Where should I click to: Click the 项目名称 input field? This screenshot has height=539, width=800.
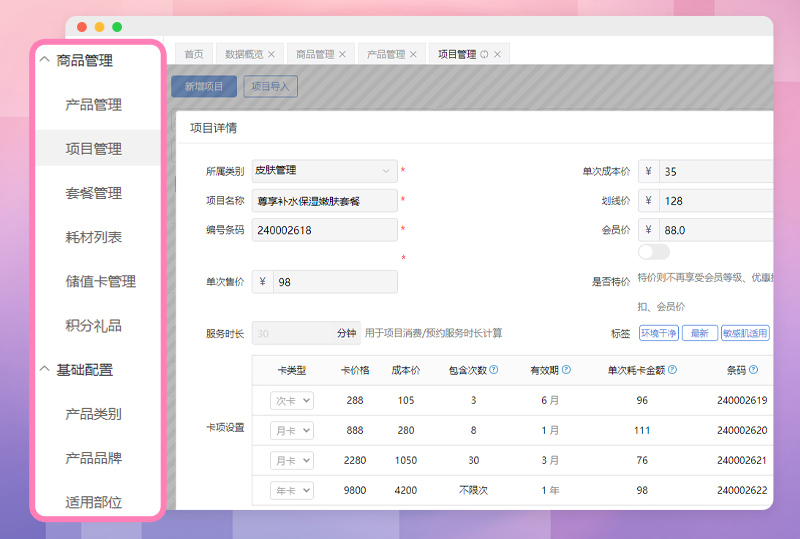(323, 201)
